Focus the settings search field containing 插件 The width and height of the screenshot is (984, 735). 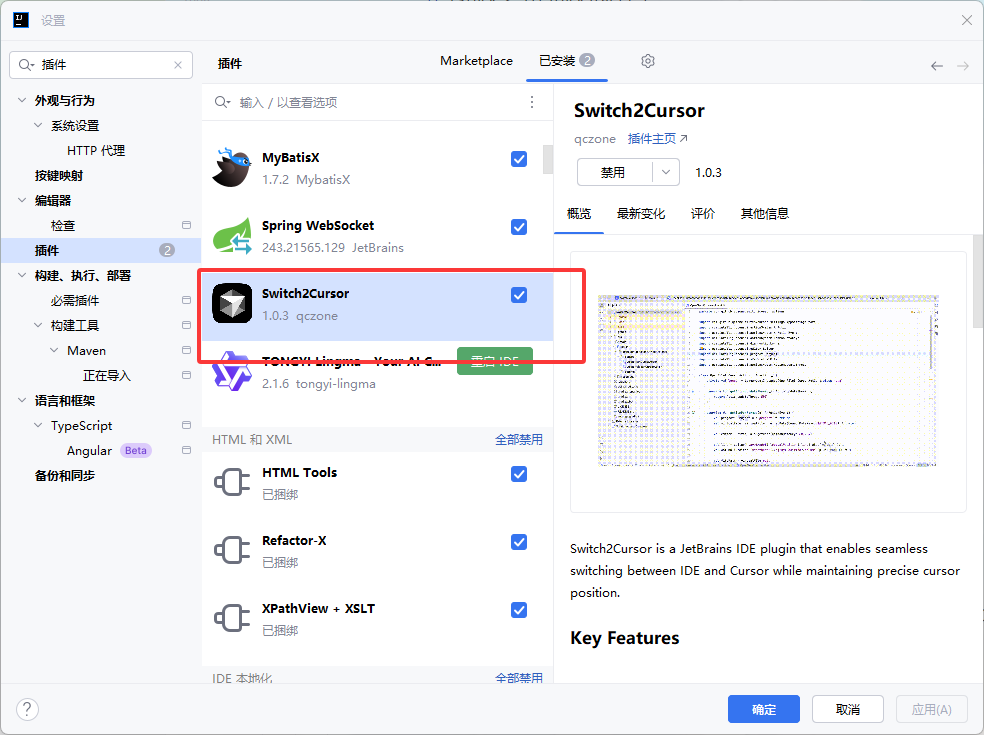click(x=101, y=65)
